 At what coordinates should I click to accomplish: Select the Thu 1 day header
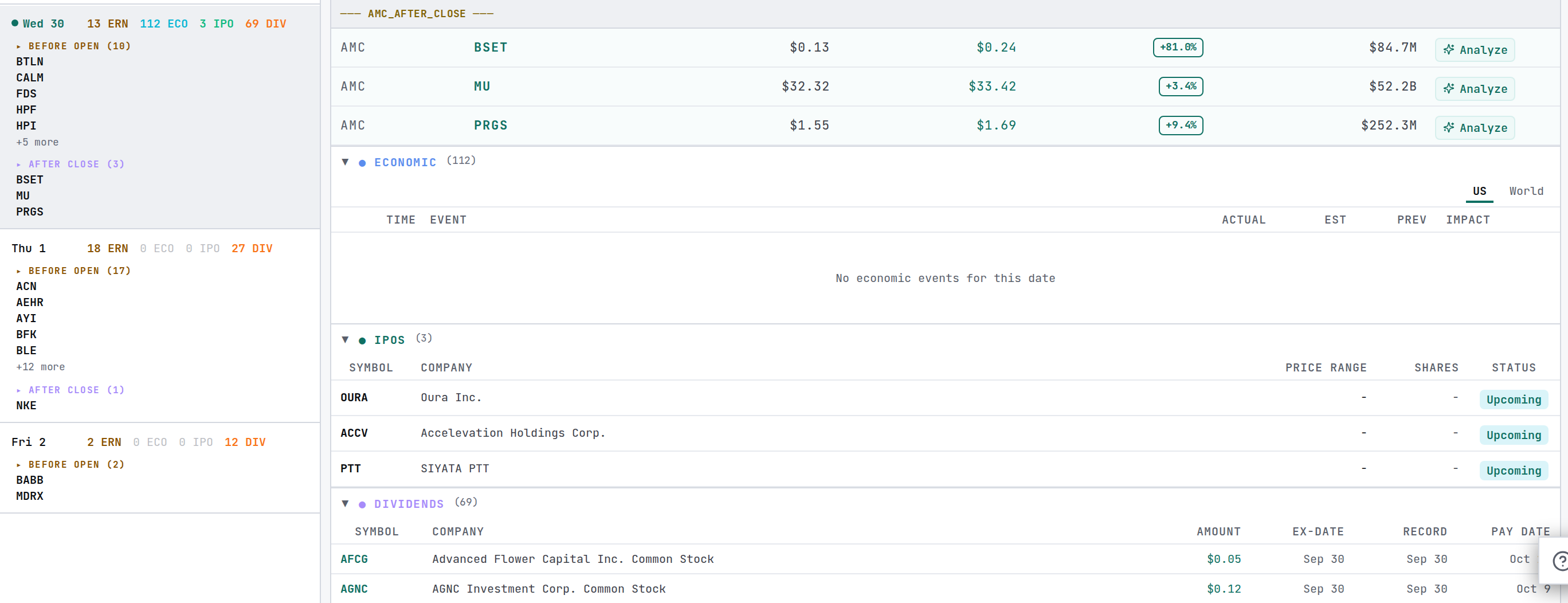tap(29, 249)
